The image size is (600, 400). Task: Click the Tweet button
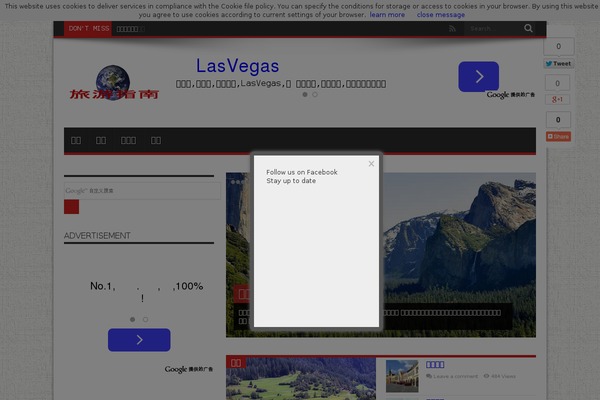click(x=559, y=64)
